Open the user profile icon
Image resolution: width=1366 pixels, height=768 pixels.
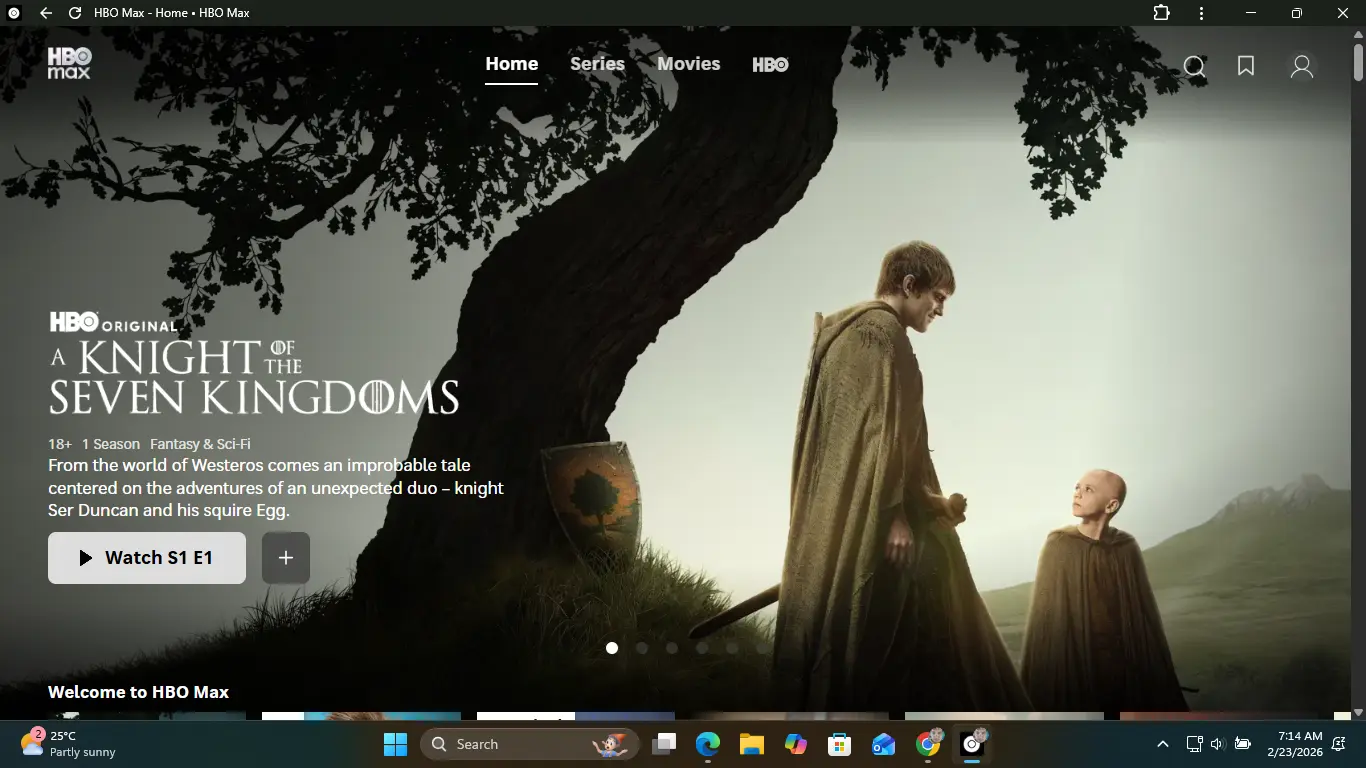click(1301, 67)
